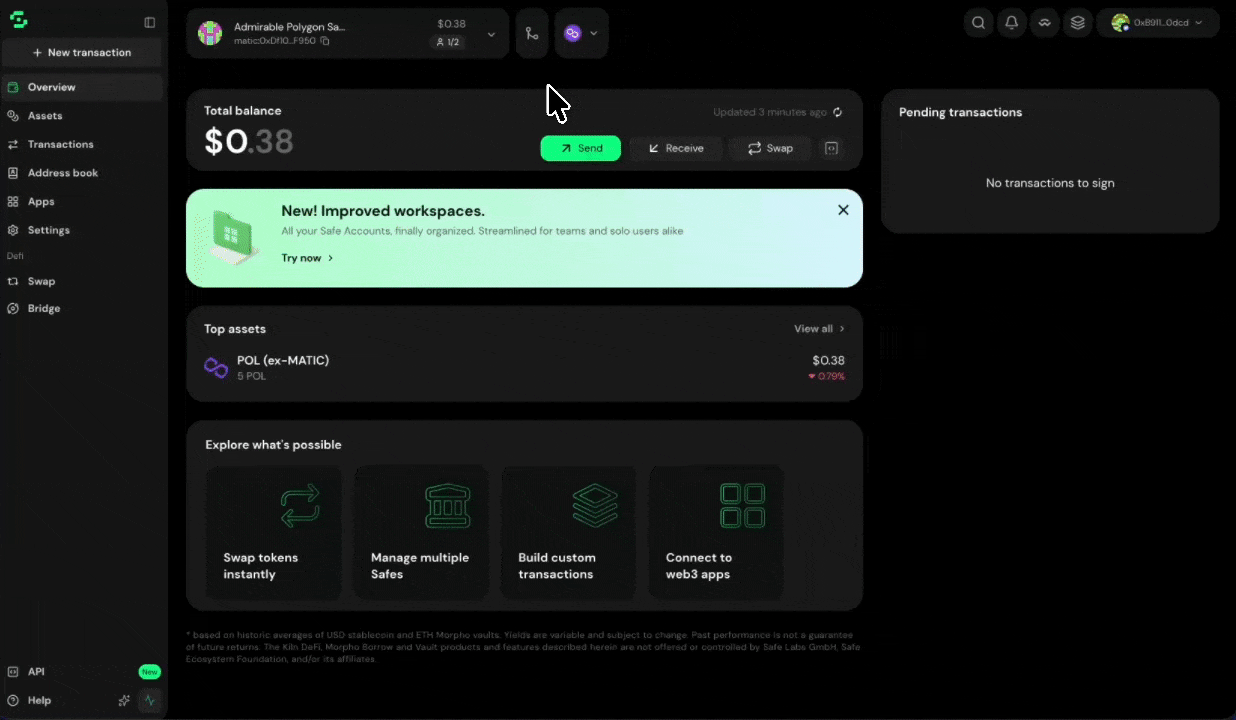This screenshot has height=720, width=1236.
Task: Click the Safe logo in the sidebar
Action: [18, 20]
